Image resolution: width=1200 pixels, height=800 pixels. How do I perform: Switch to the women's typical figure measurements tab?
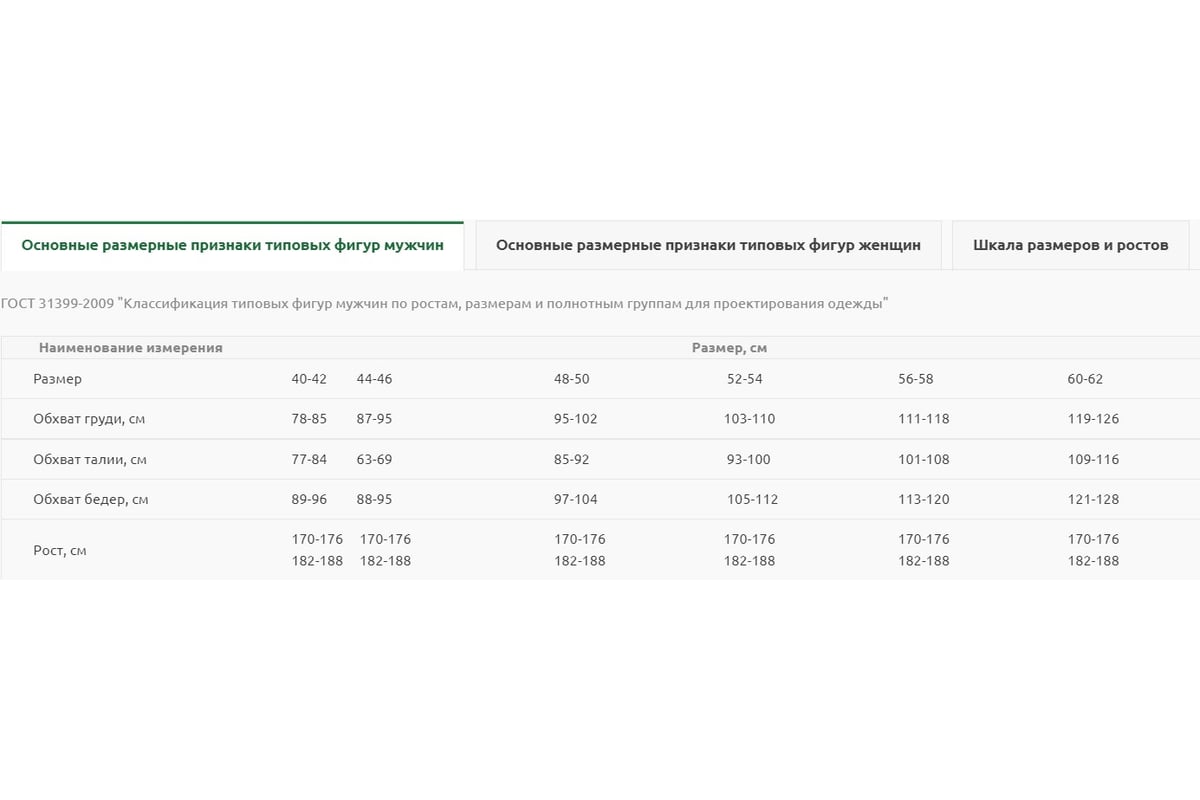tap(708, 245)
